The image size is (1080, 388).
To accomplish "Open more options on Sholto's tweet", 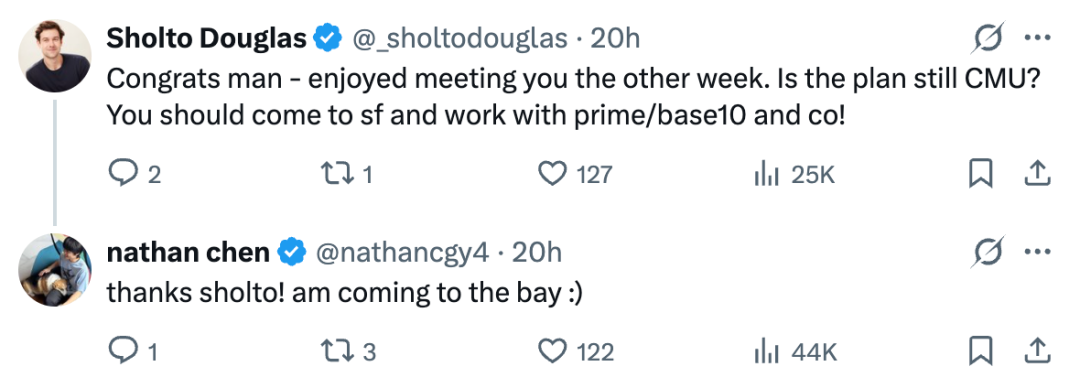I will point(1037,39).
